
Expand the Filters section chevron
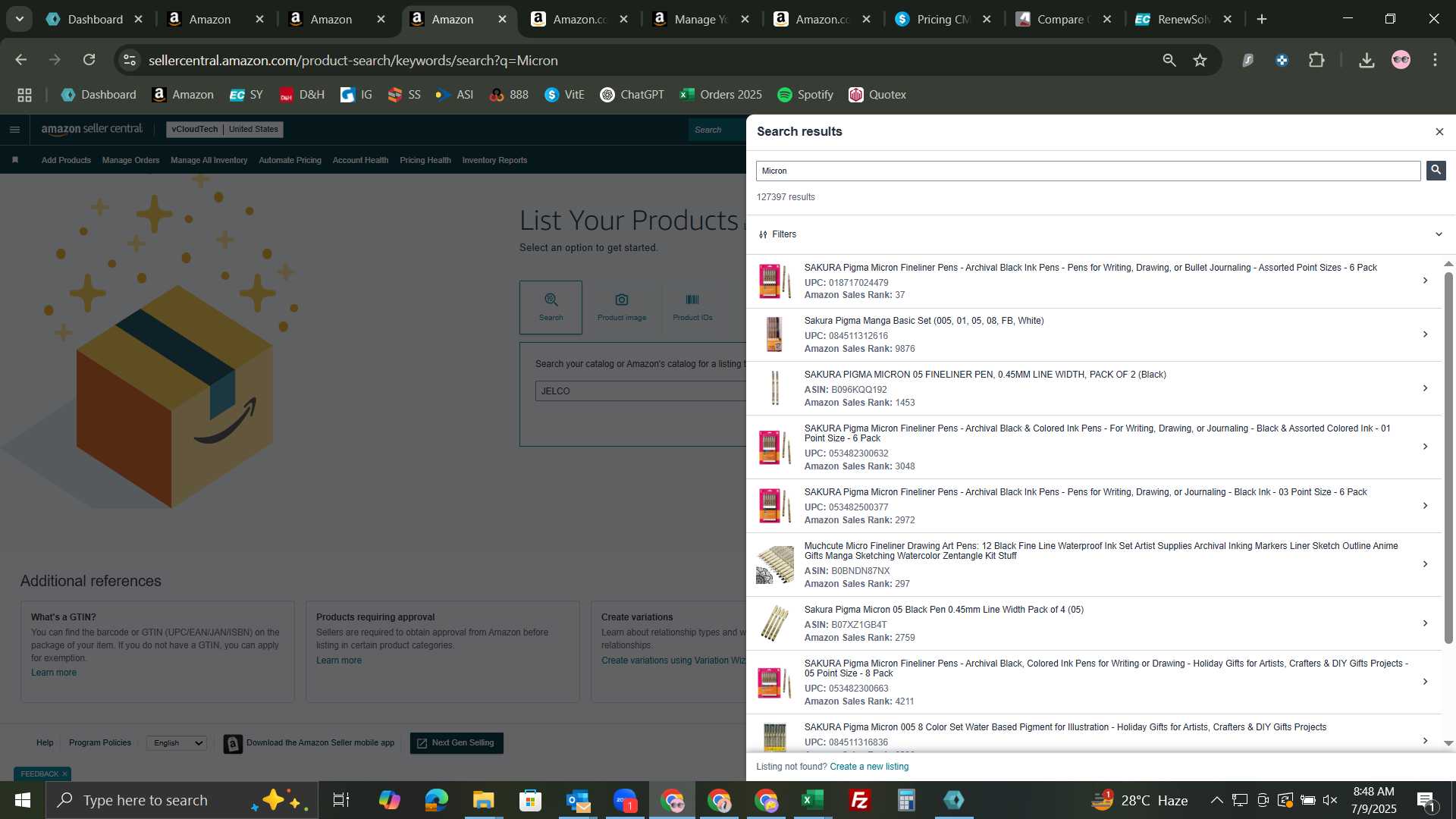pyautogui.click(x=1439, y=234)
